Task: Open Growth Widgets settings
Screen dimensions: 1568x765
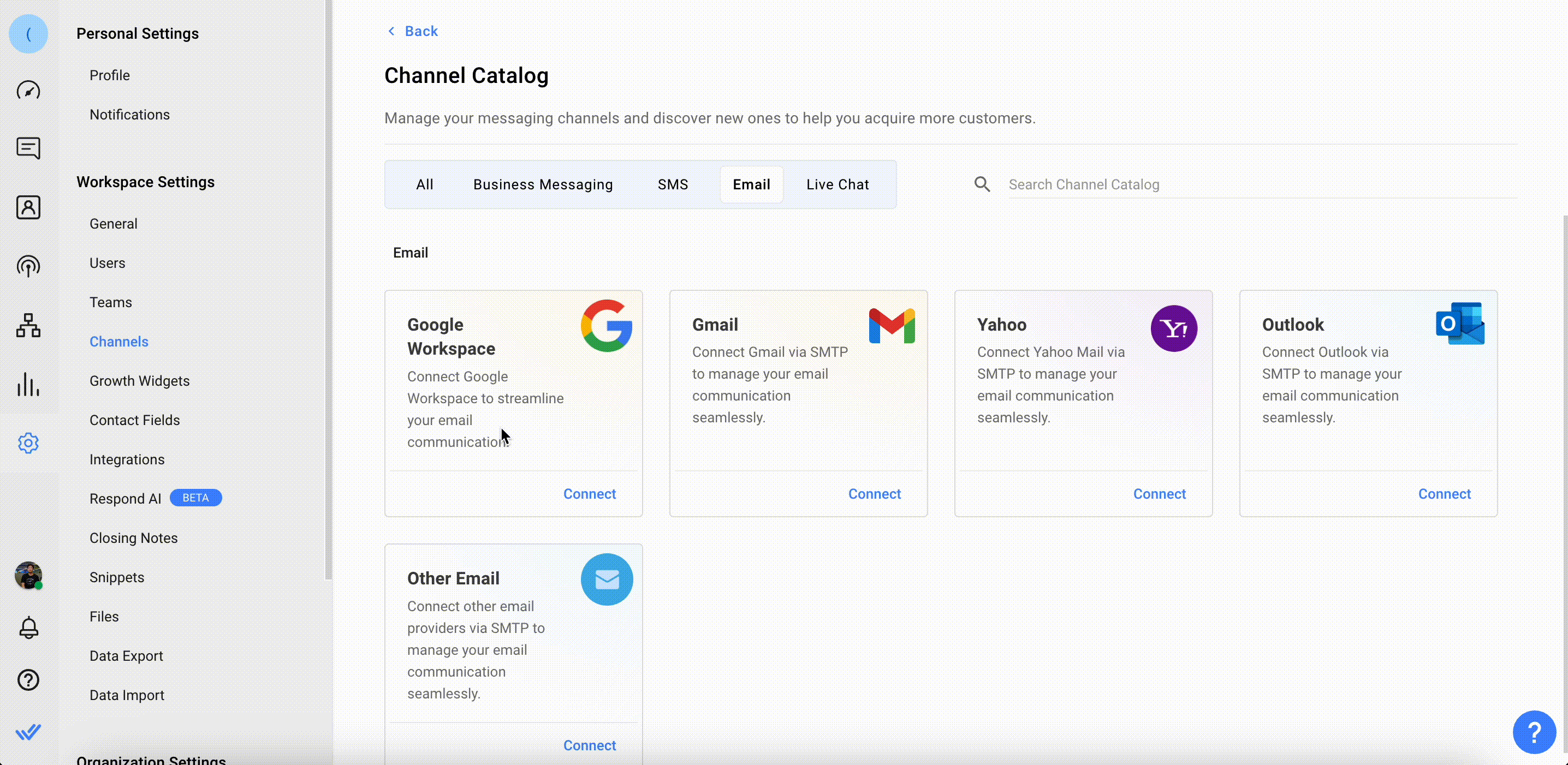Action: [139, 381]
